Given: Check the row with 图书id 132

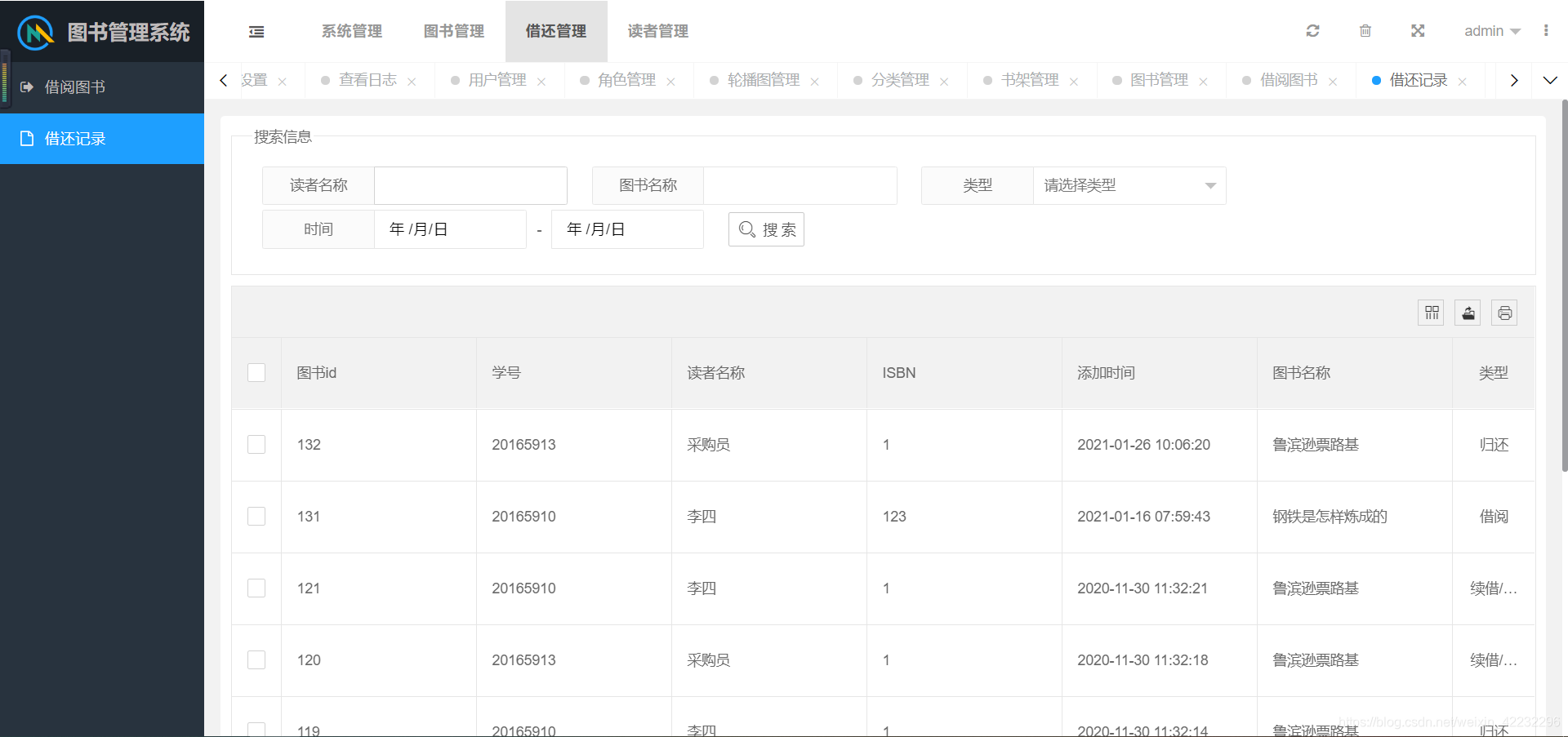Looking at the screenshot, I should coord(256,445).
